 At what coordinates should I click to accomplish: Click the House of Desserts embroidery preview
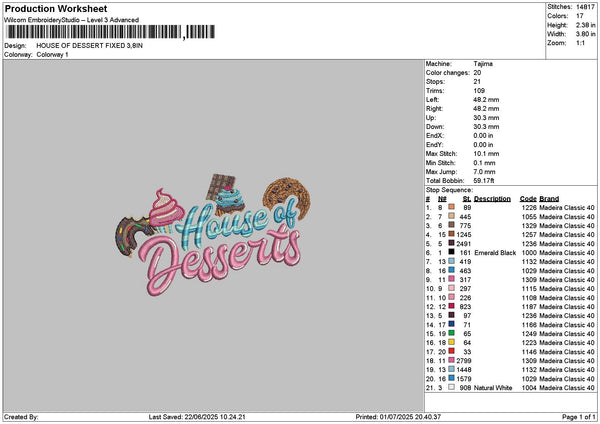[213, 235]
